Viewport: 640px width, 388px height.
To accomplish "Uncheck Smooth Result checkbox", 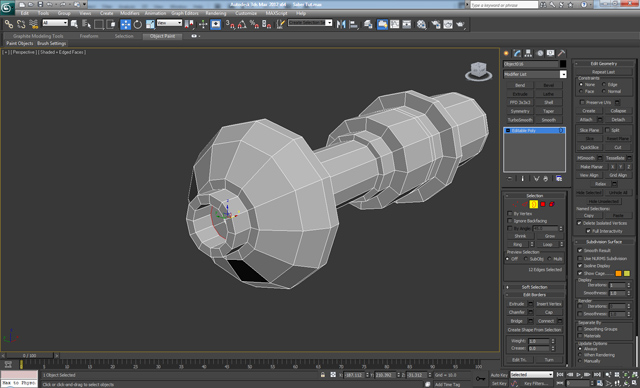I will (x=580, y=251).
